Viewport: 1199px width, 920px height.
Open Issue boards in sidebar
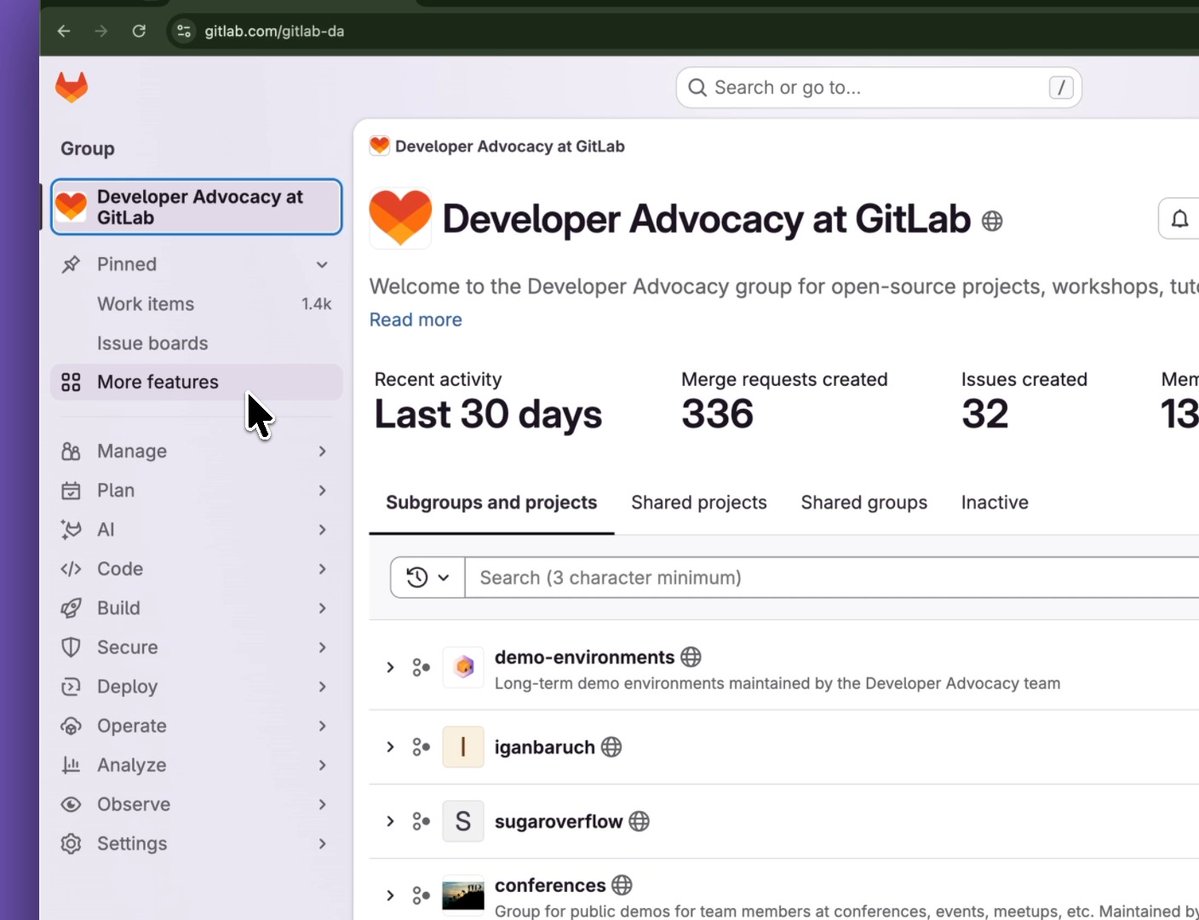(152, 343)
